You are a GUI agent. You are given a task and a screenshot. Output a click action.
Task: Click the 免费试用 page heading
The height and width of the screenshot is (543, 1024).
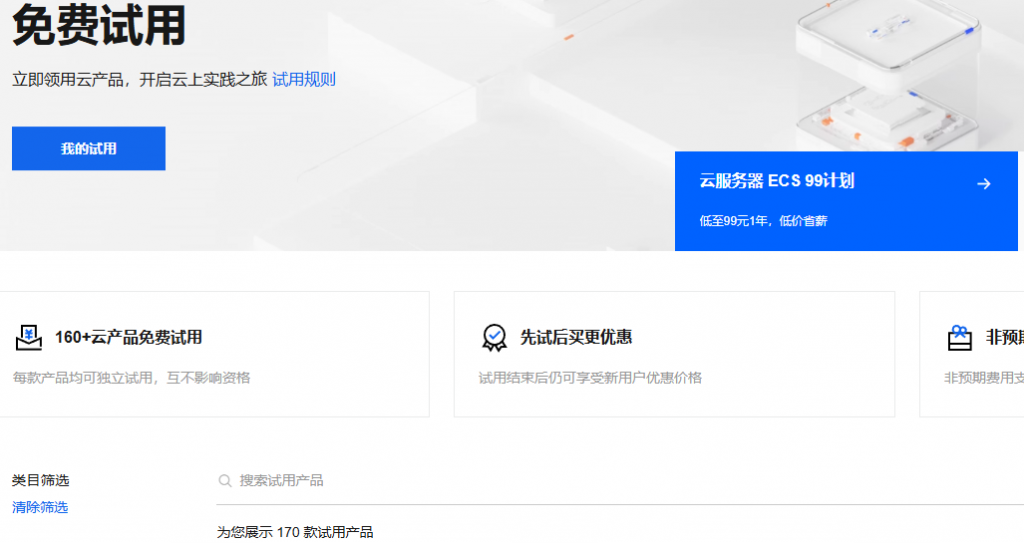[x=98, y=26]
